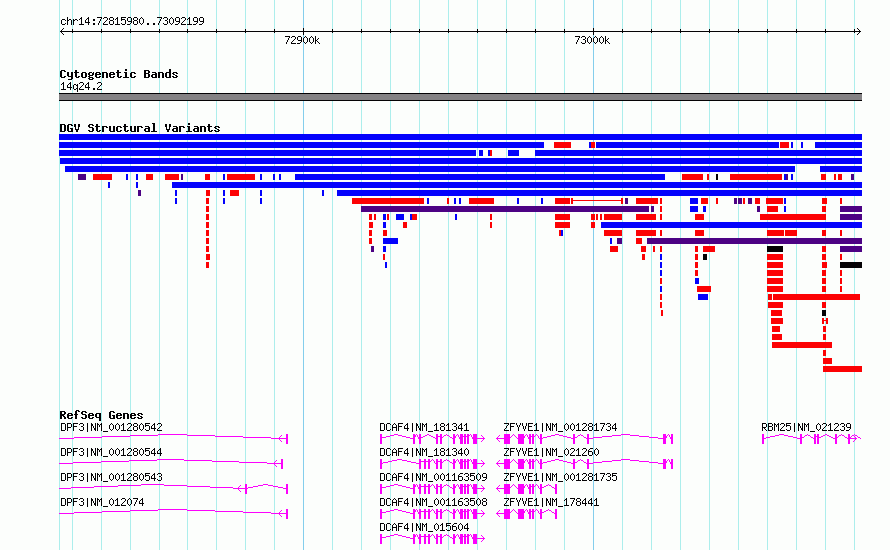Open the DCAF4|NM_001163508 gene label
Image resolution: width=890 pixels, height=550 pixels.
tap(433, 502)
